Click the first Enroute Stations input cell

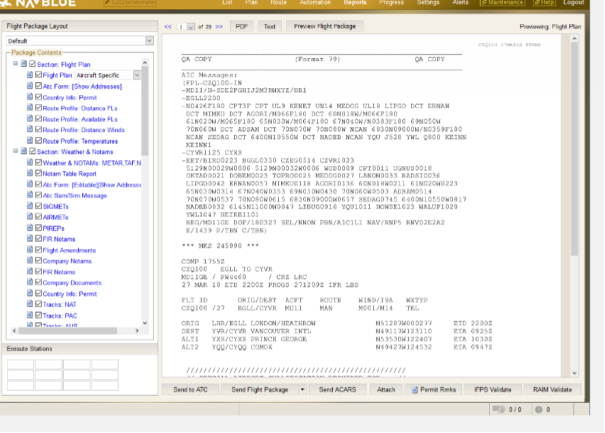click(x=20, y=364)
